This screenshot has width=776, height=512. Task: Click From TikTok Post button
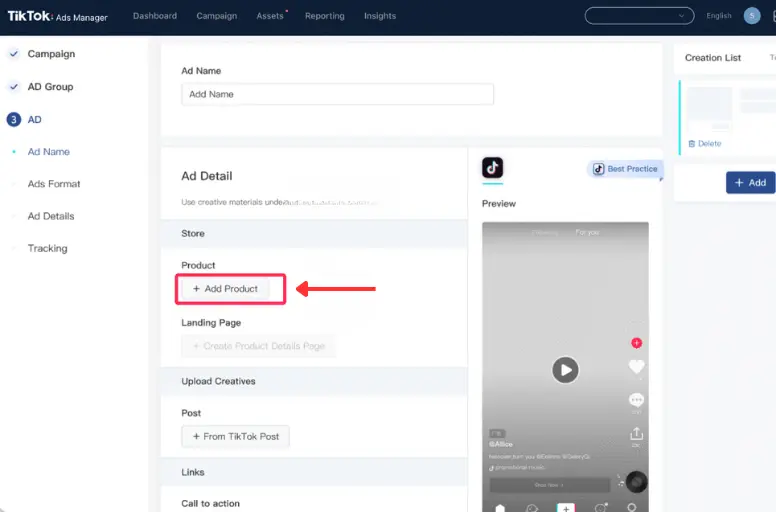pyautogui.click(x=236, y=436)
